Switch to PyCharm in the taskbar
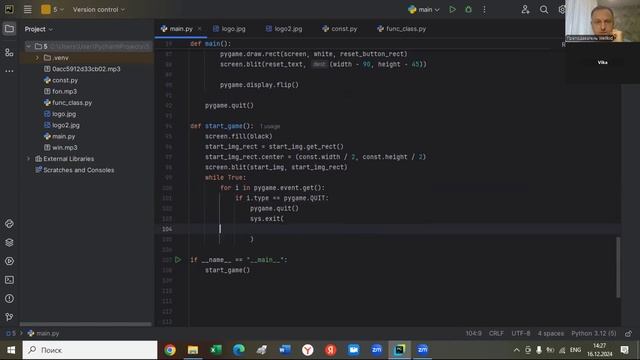The image size is (640, 360). pyautogui.click(x=399, y=350)
